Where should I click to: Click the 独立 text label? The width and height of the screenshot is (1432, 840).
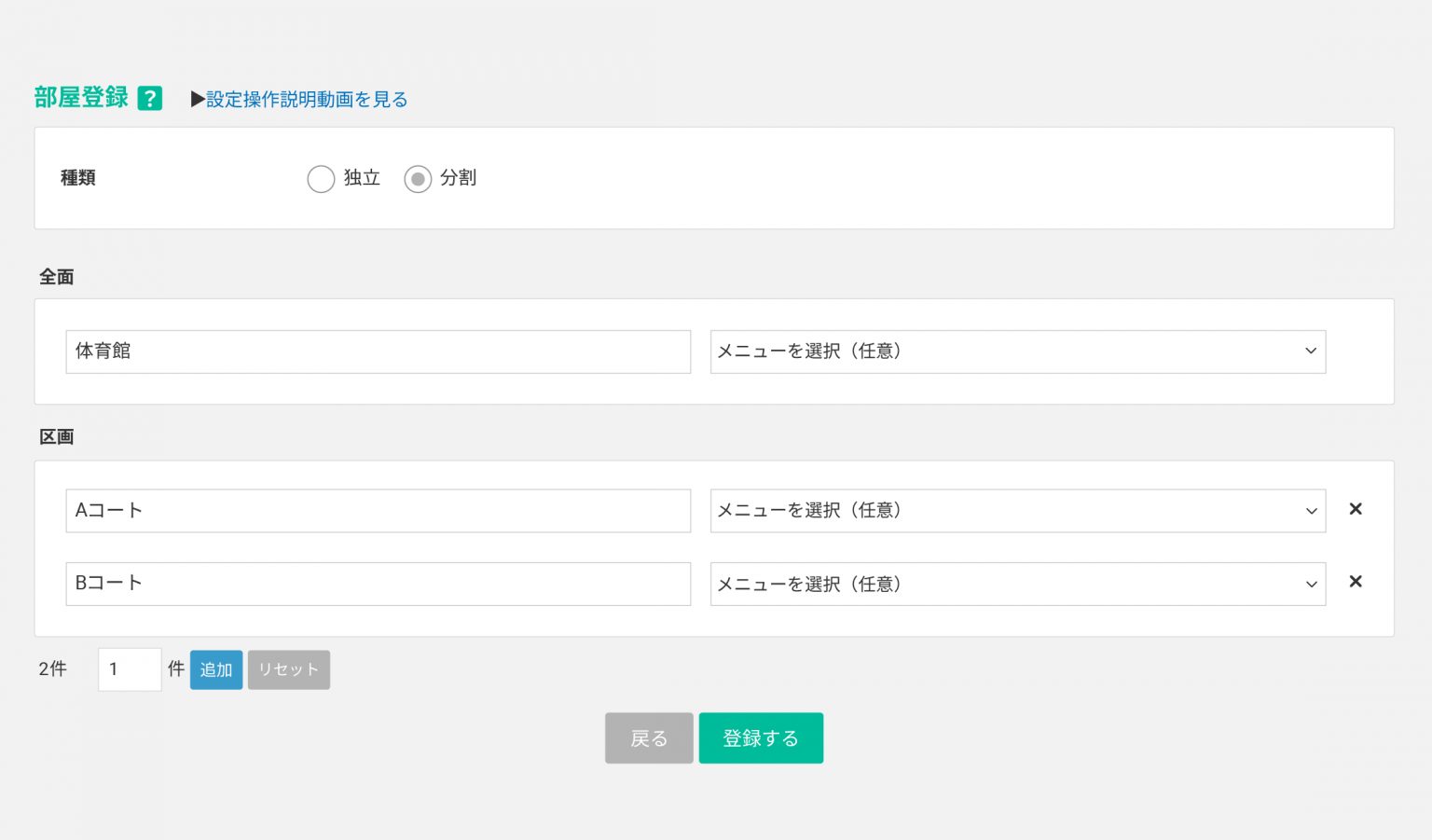pyautogui.click(x=362, y=178)
